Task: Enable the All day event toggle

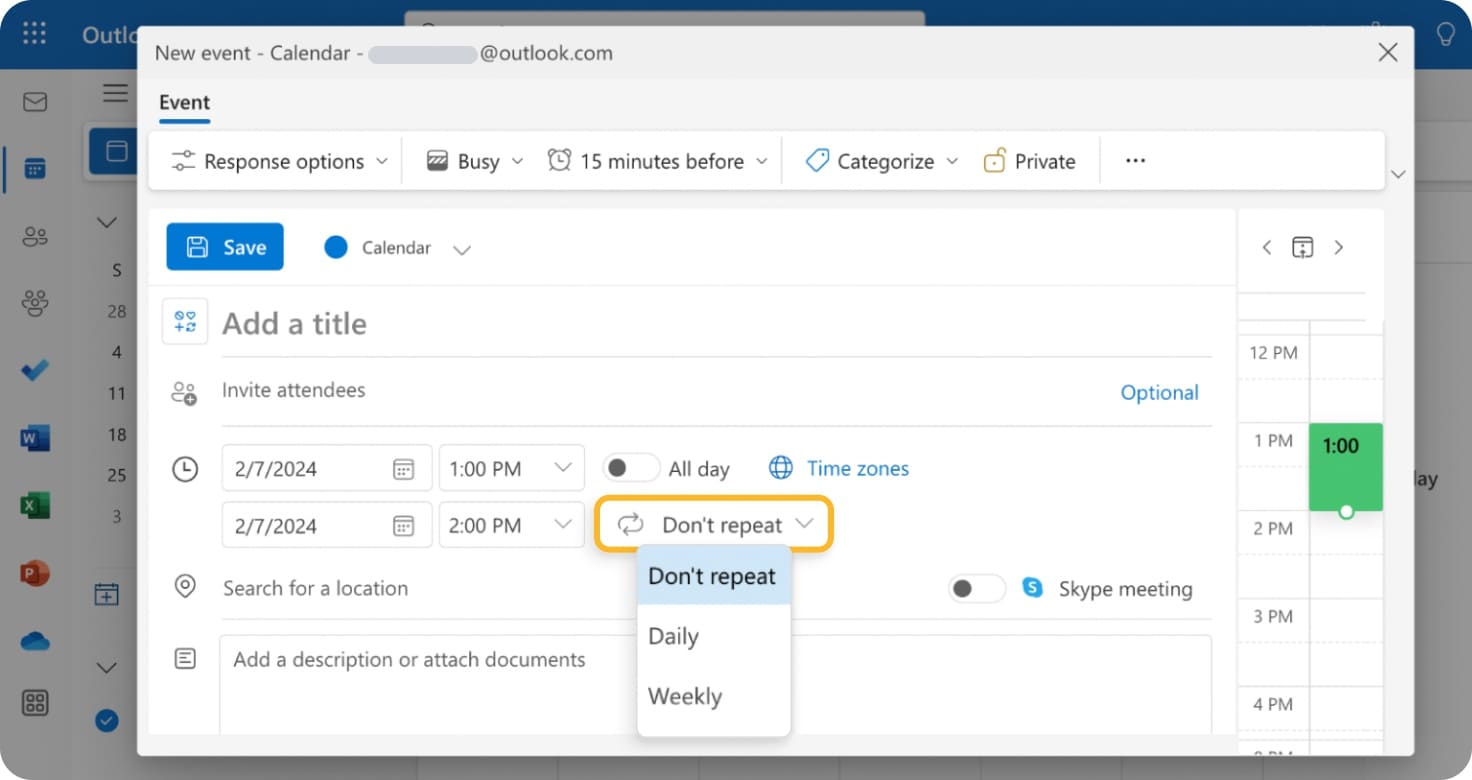Action: tap(631, 467)
